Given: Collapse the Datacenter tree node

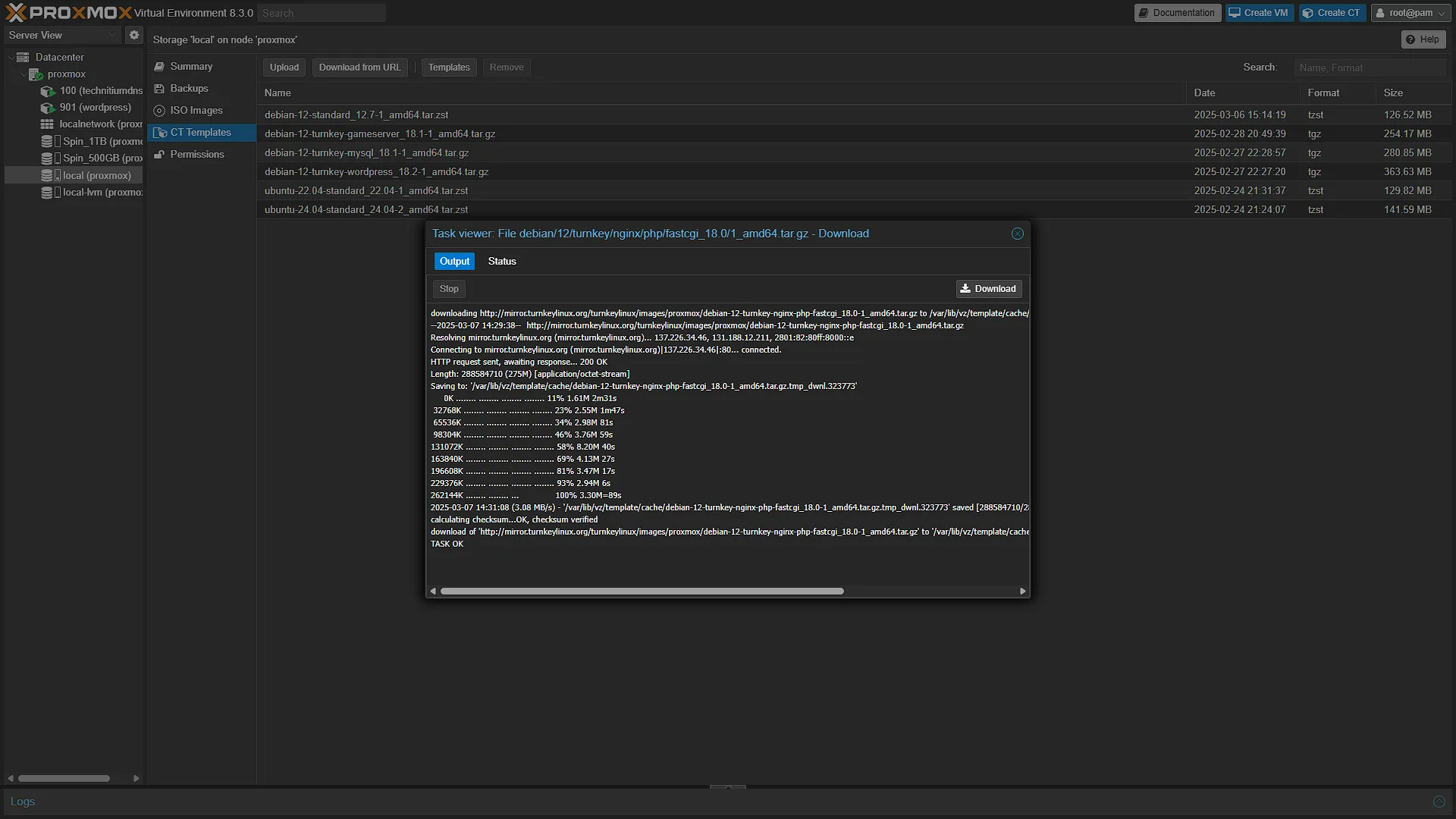Looking at the screenshot, I should pyautogui.click(x=11, y=57).
